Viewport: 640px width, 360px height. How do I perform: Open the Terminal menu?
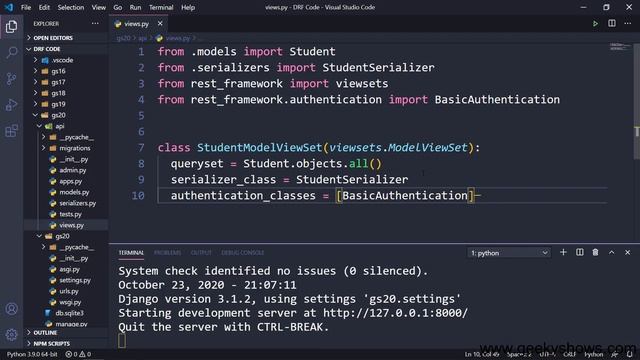tap(161, 7)
